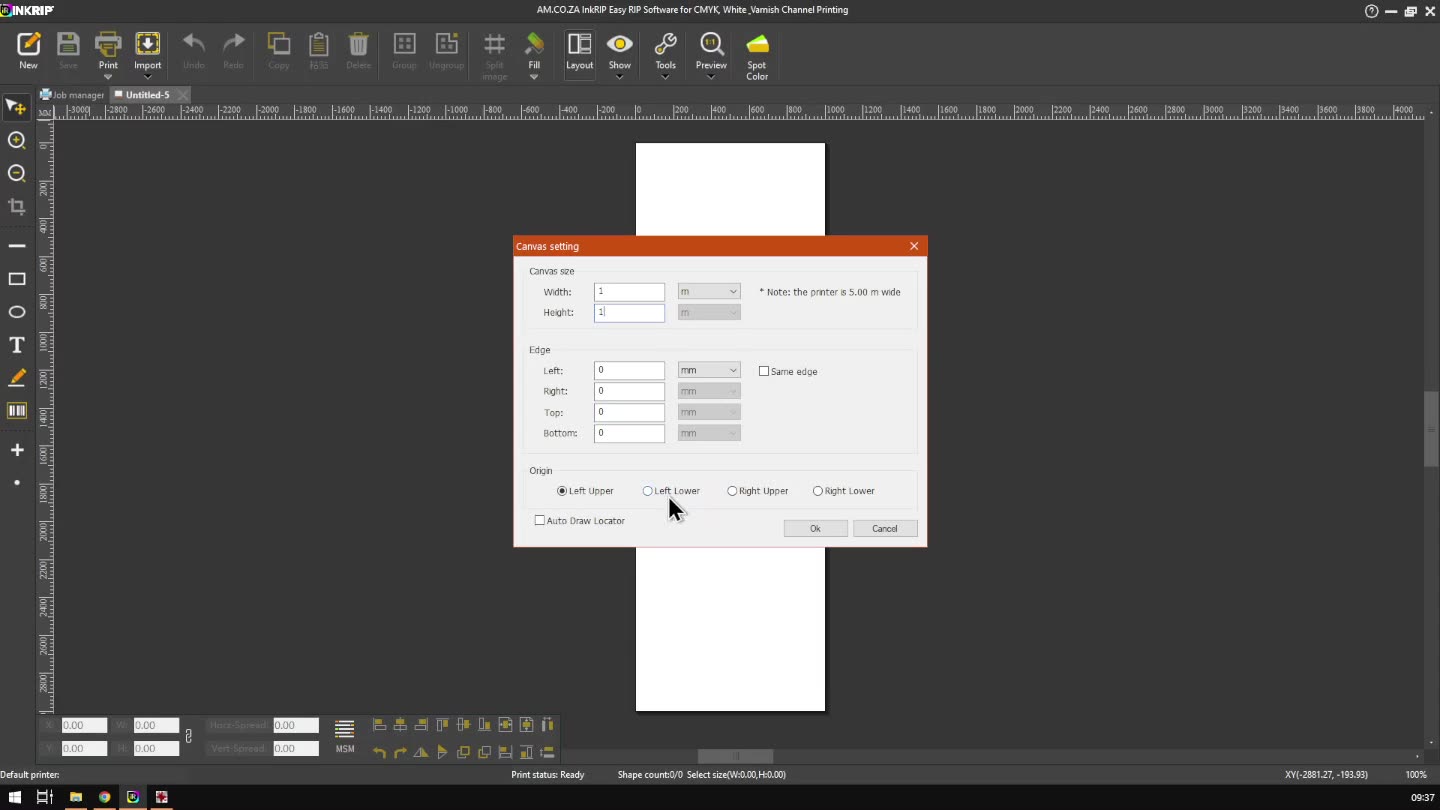Click the New canvas icon

[28, 50]
